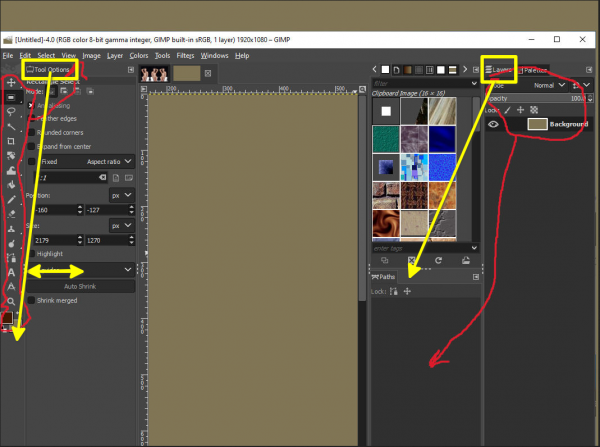Enable Expand from center option

tap(31, 147)
